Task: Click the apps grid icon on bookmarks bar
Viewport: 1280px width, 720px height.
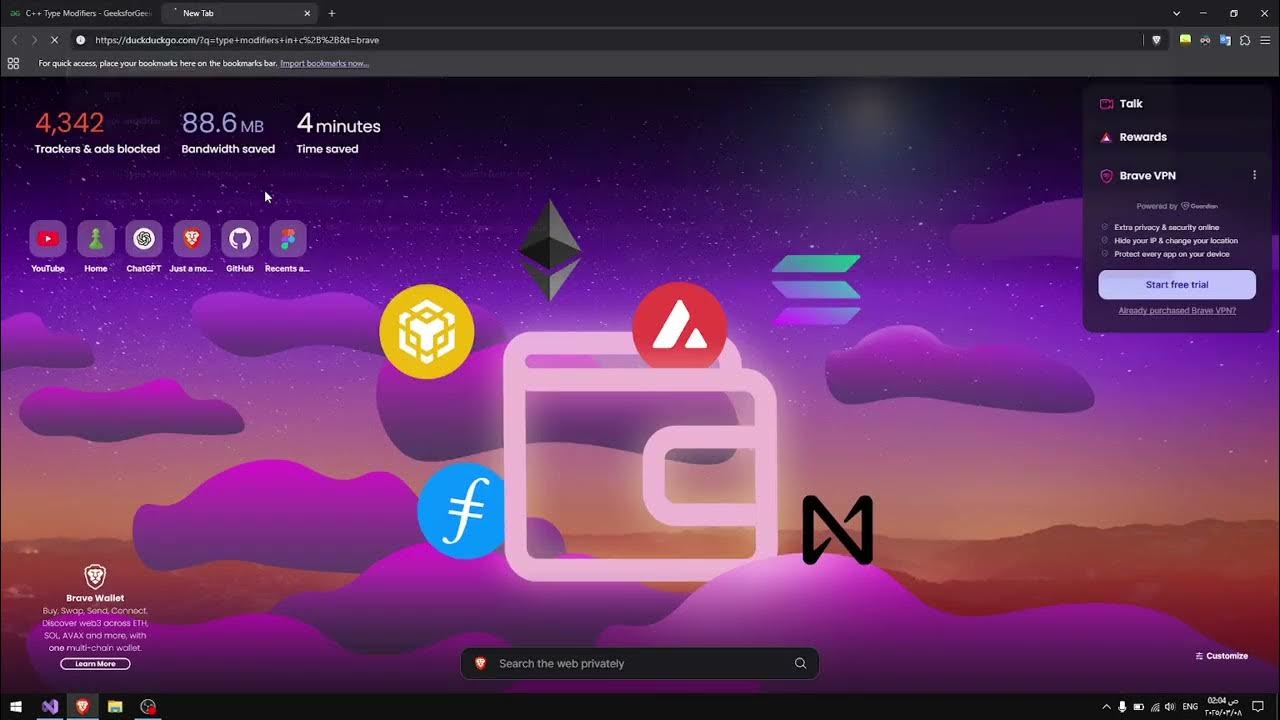Action: point(13,63)
